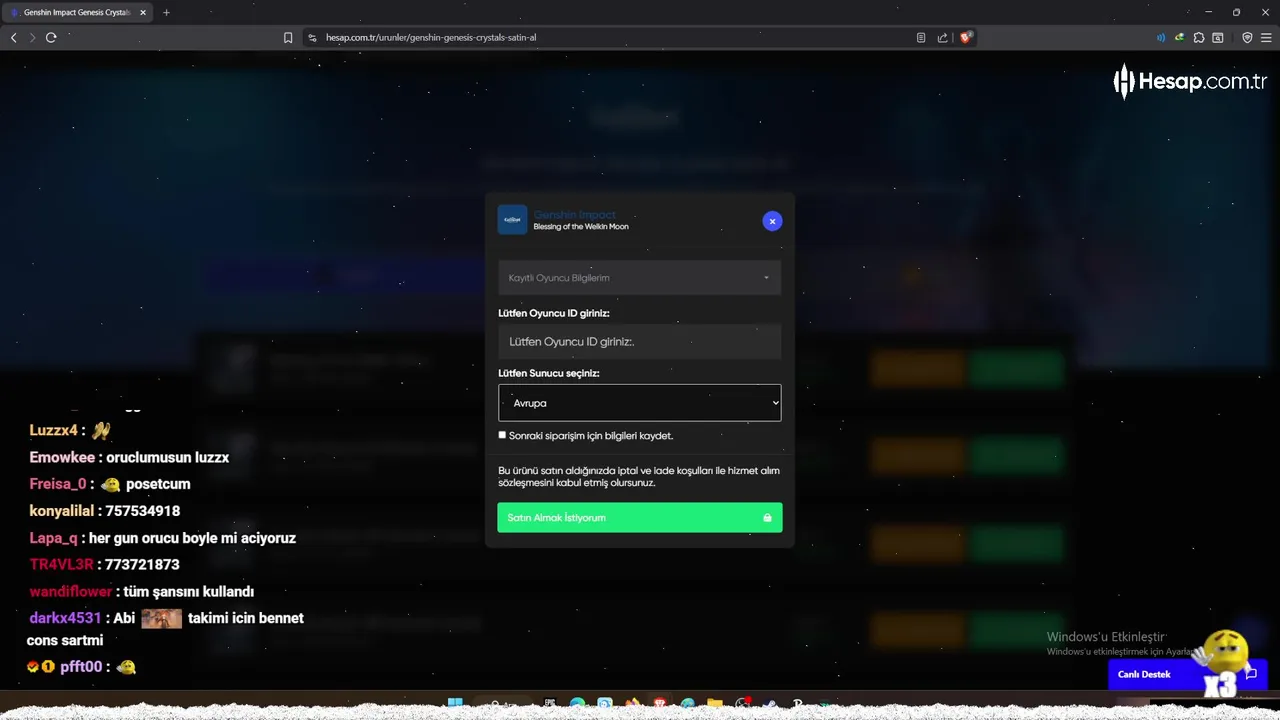Close the Genshin Impact Genesis Crystals tab
The image size is (1280, 720).
point(143,12)
